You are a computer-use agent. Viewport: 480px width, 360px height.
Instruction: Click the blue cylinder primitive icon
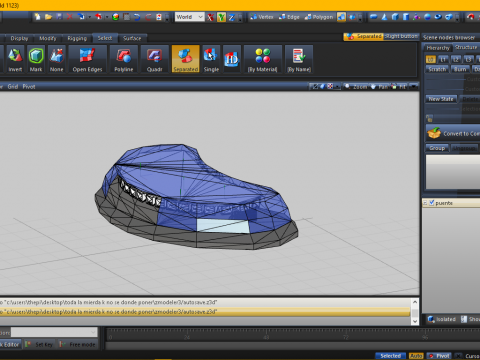pos(406,17)
